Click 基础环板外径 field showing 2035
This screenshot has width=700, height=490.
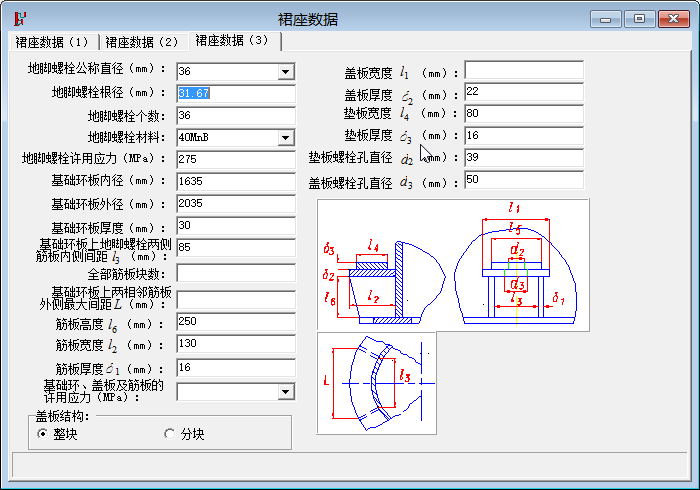tap(236, 204)
